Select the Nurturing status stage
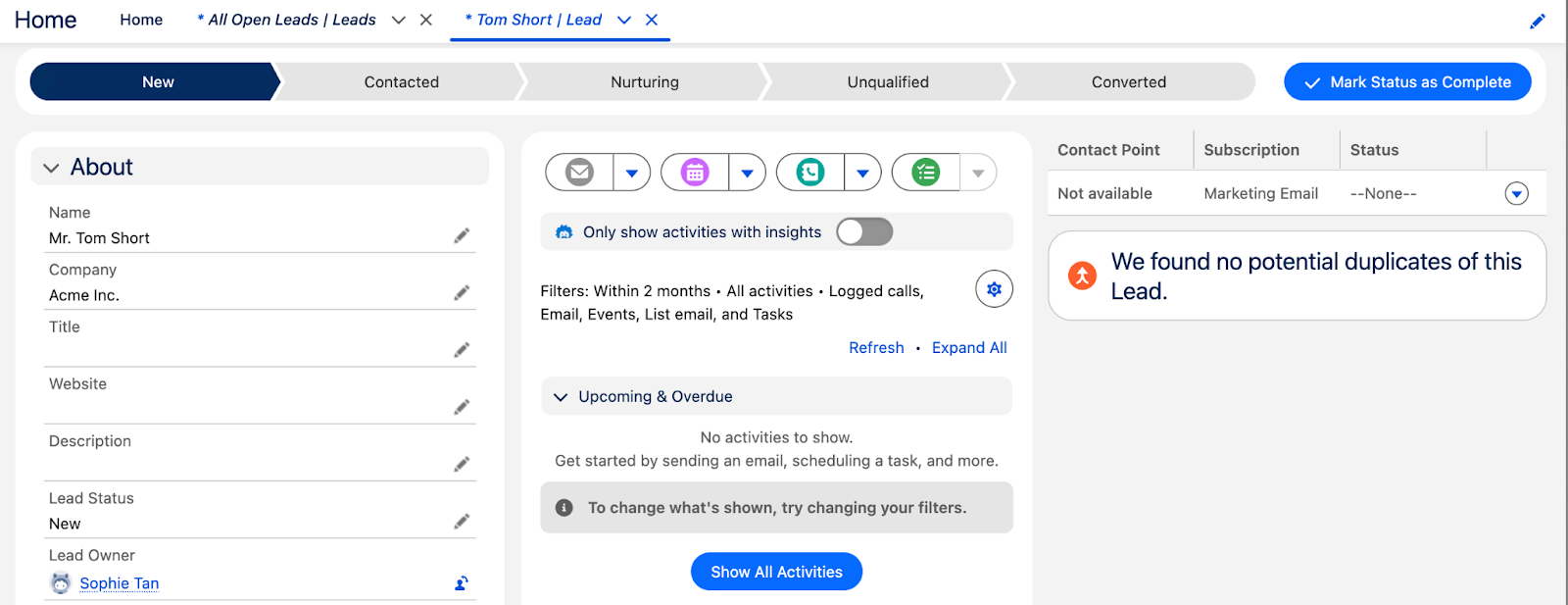Viewport: 1568px width, 605px height. pos(644,82)
